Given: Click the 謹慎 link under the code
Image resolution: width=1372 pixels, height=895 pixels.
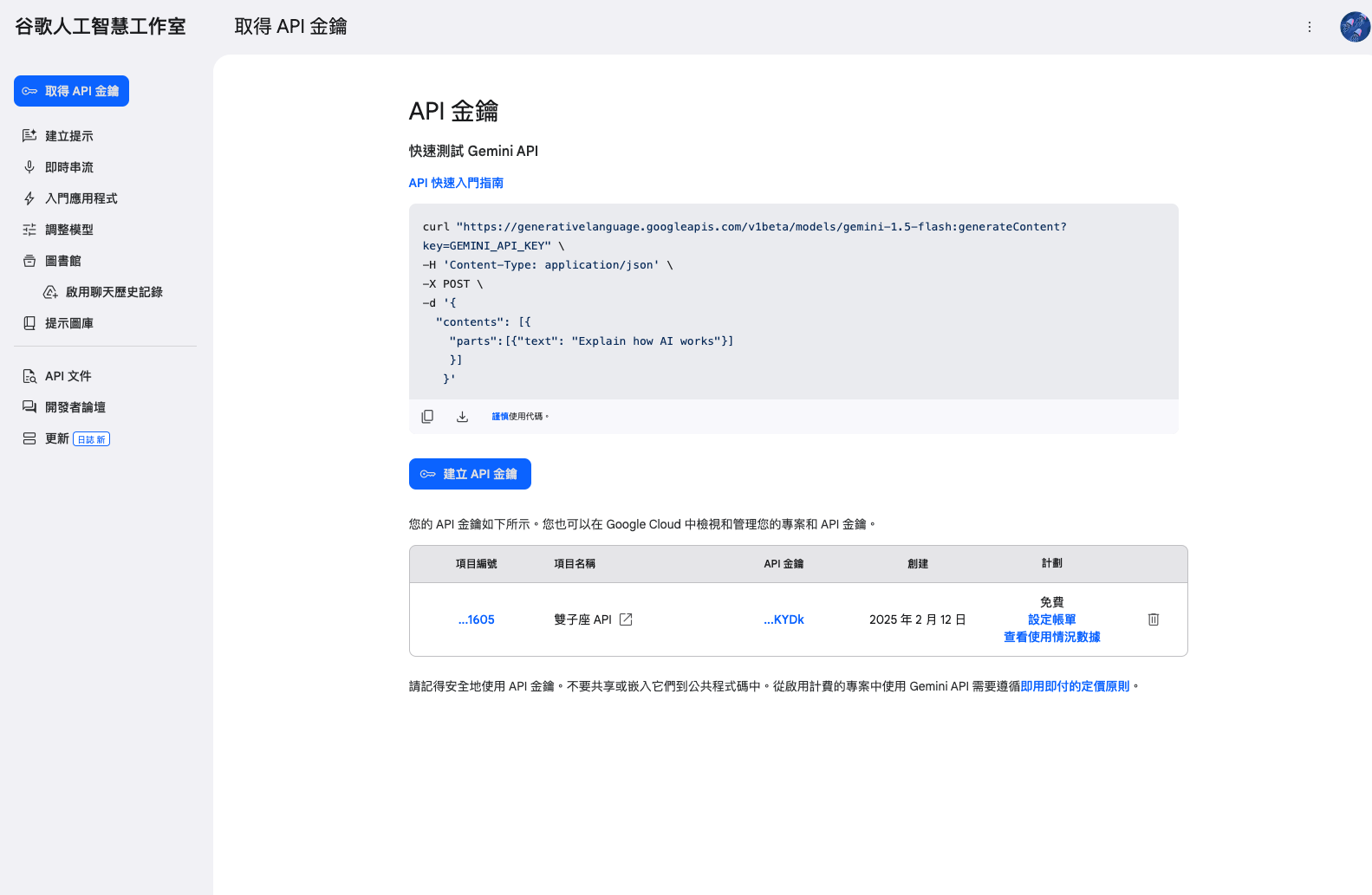Looking at the screenshot, I should click(x=500, y=417).
